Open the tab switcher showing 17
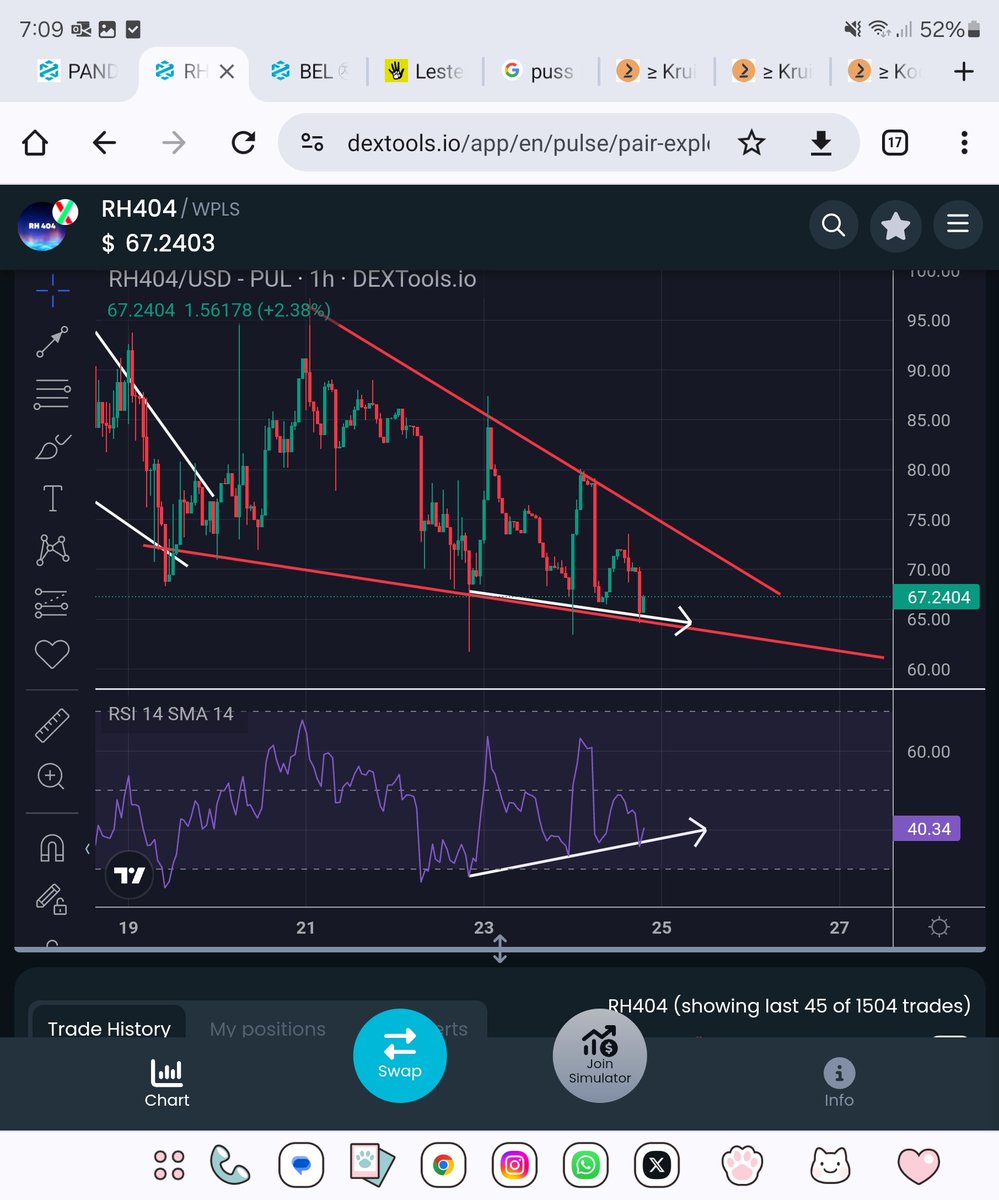The height and width of the screenshot is (1200, 999). 895,143
